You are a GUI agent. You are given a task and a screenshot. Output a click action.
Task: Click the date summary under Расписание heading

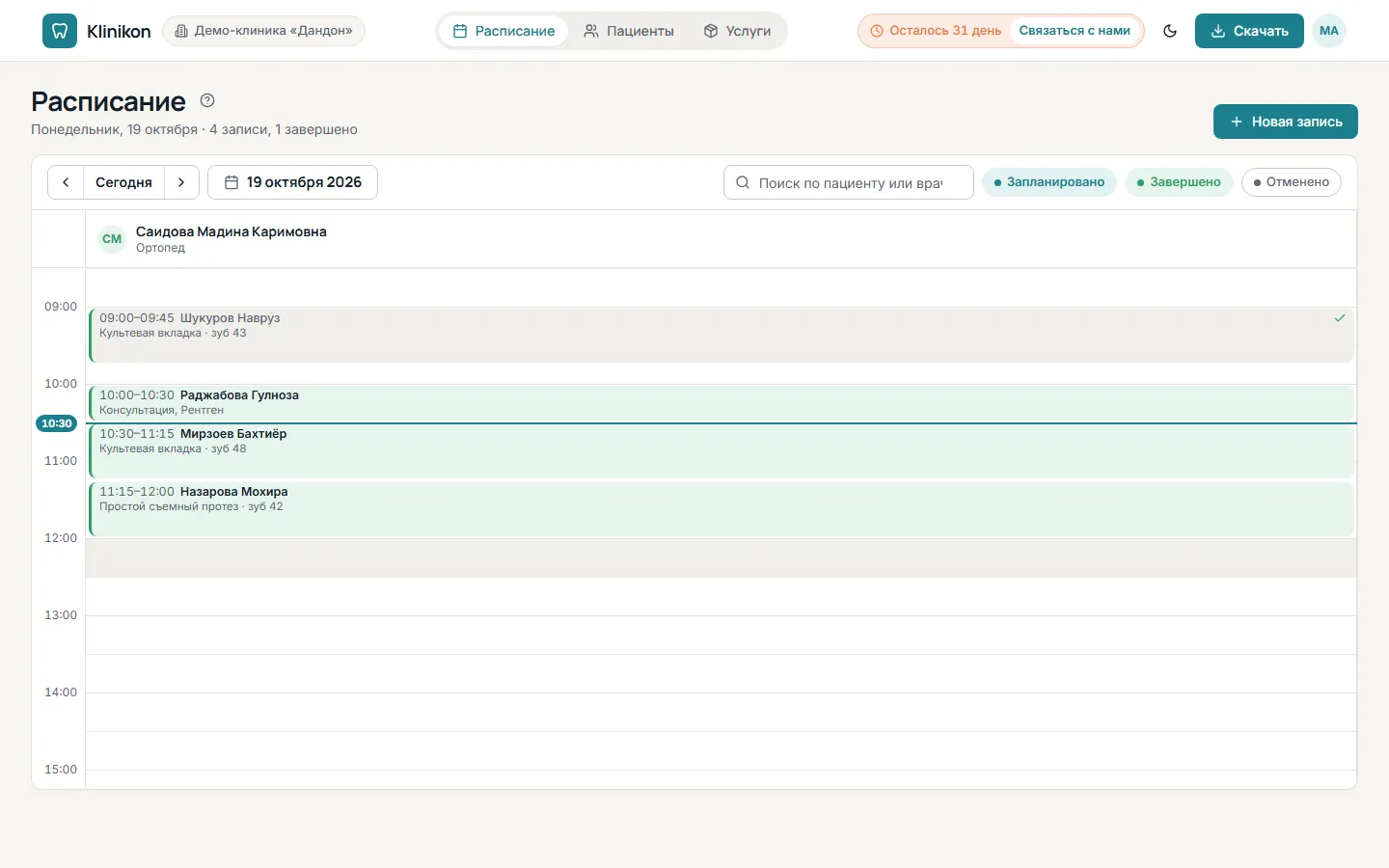194,129
